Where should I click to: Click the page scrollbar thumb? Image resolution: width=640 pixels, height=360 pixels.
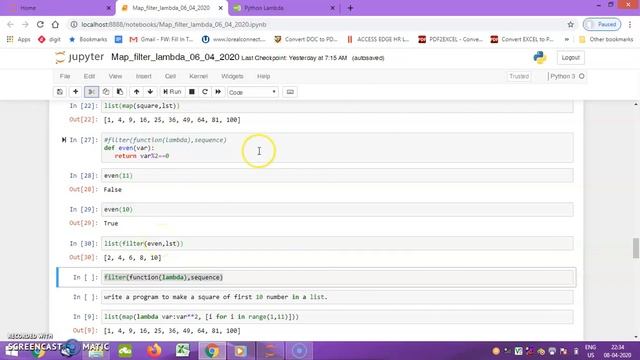[636, 248]
